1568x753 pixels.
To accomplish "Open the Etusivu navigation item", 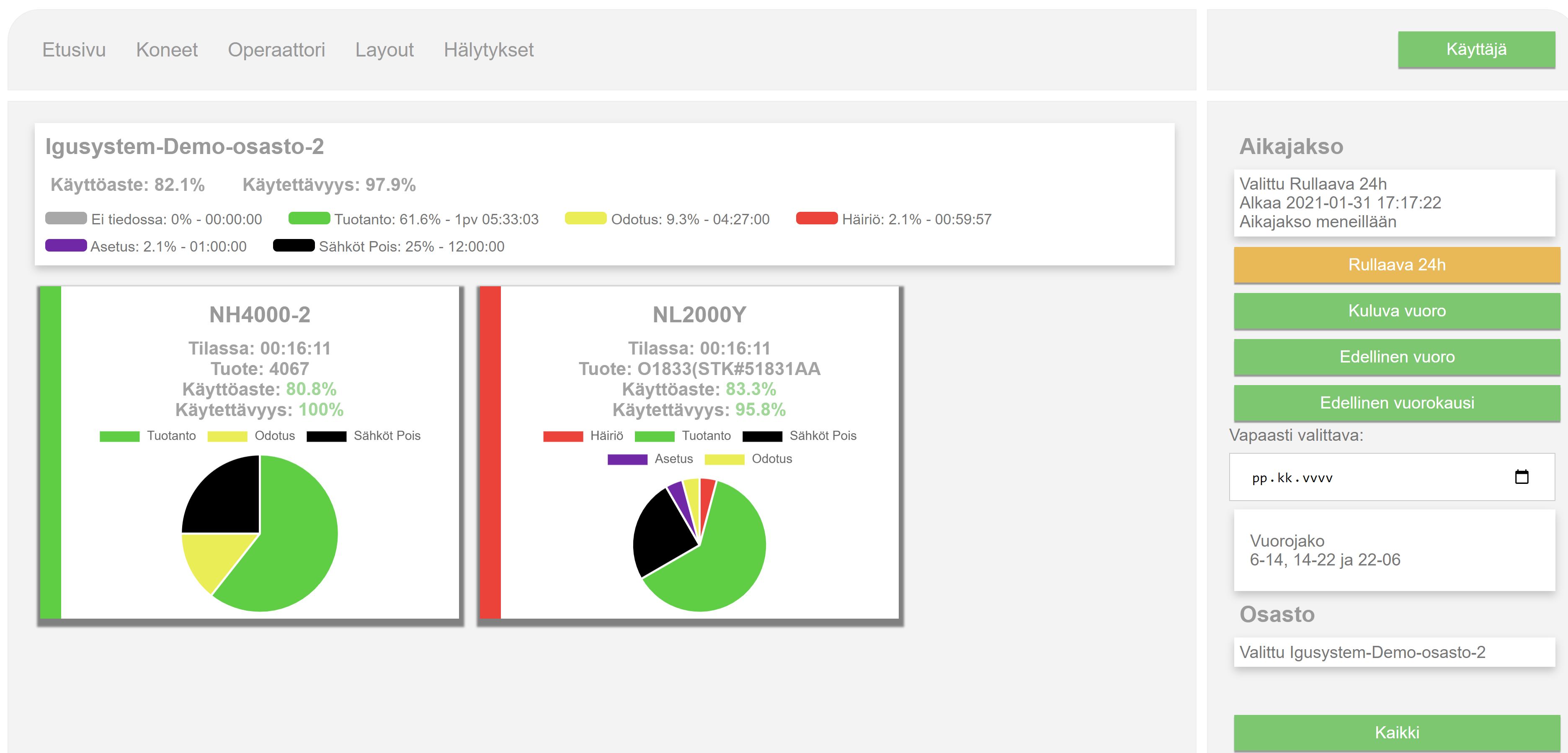I will [74, 49].
